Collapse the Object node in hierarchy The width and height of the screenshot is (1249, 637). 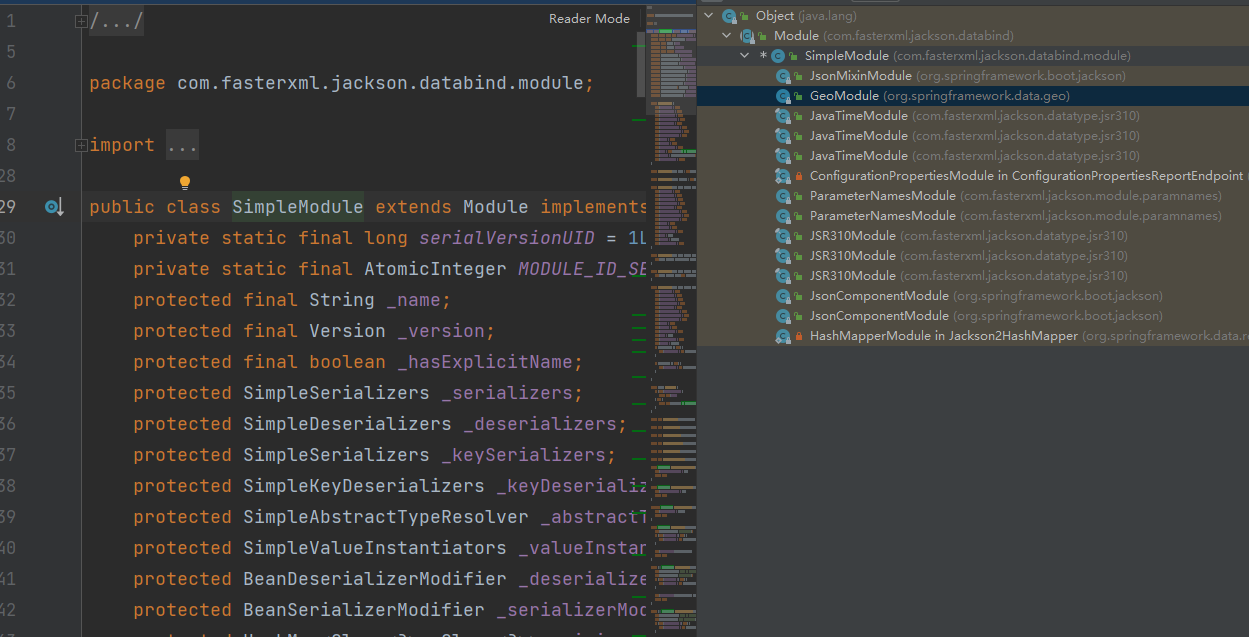pyautogui.click(x=709, y=16)
